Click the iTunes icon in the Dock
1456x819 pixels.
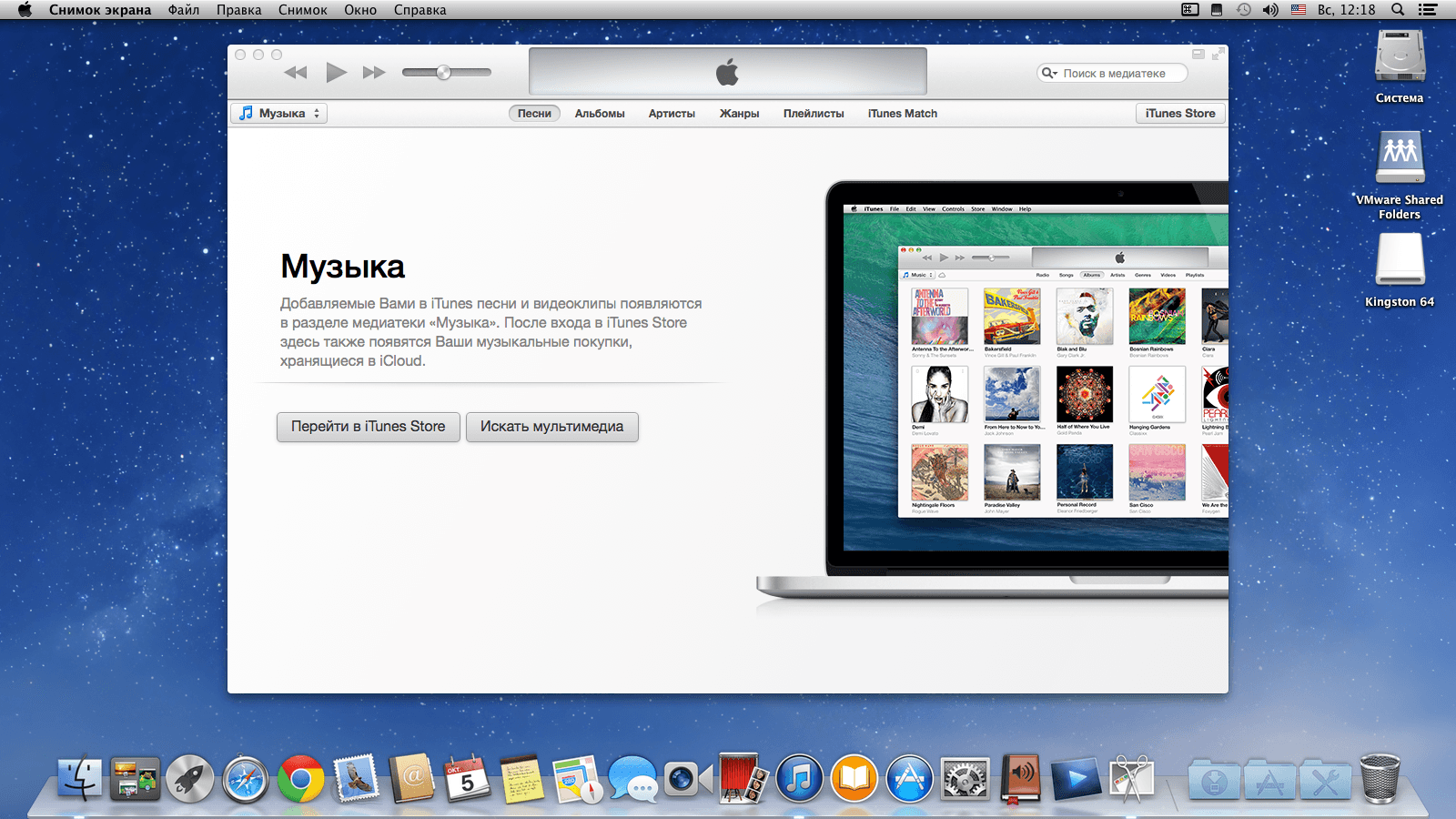799,779
